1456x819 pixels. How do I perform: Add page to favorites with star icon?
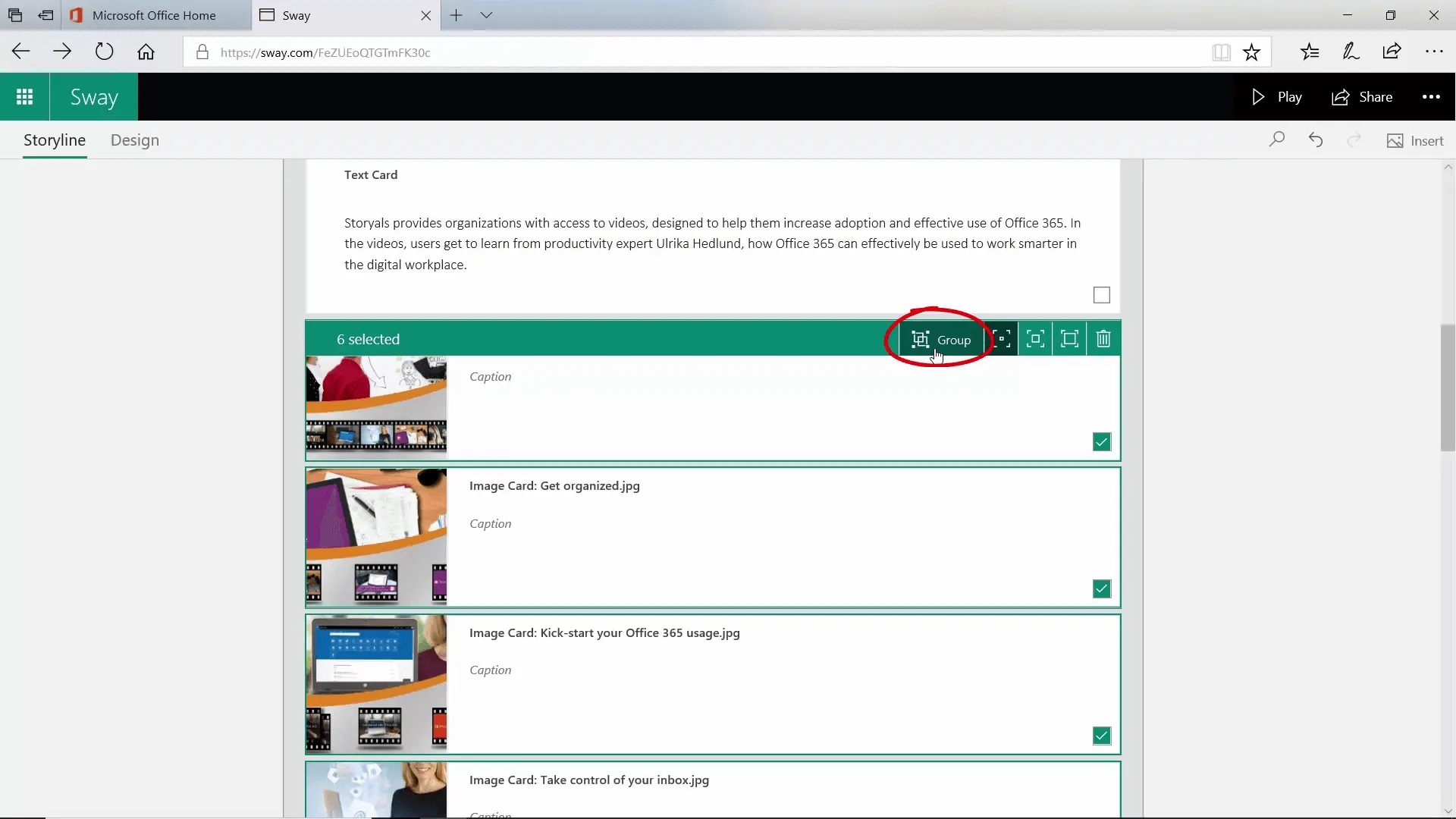pyautogui.click(x=1251, y=52)
